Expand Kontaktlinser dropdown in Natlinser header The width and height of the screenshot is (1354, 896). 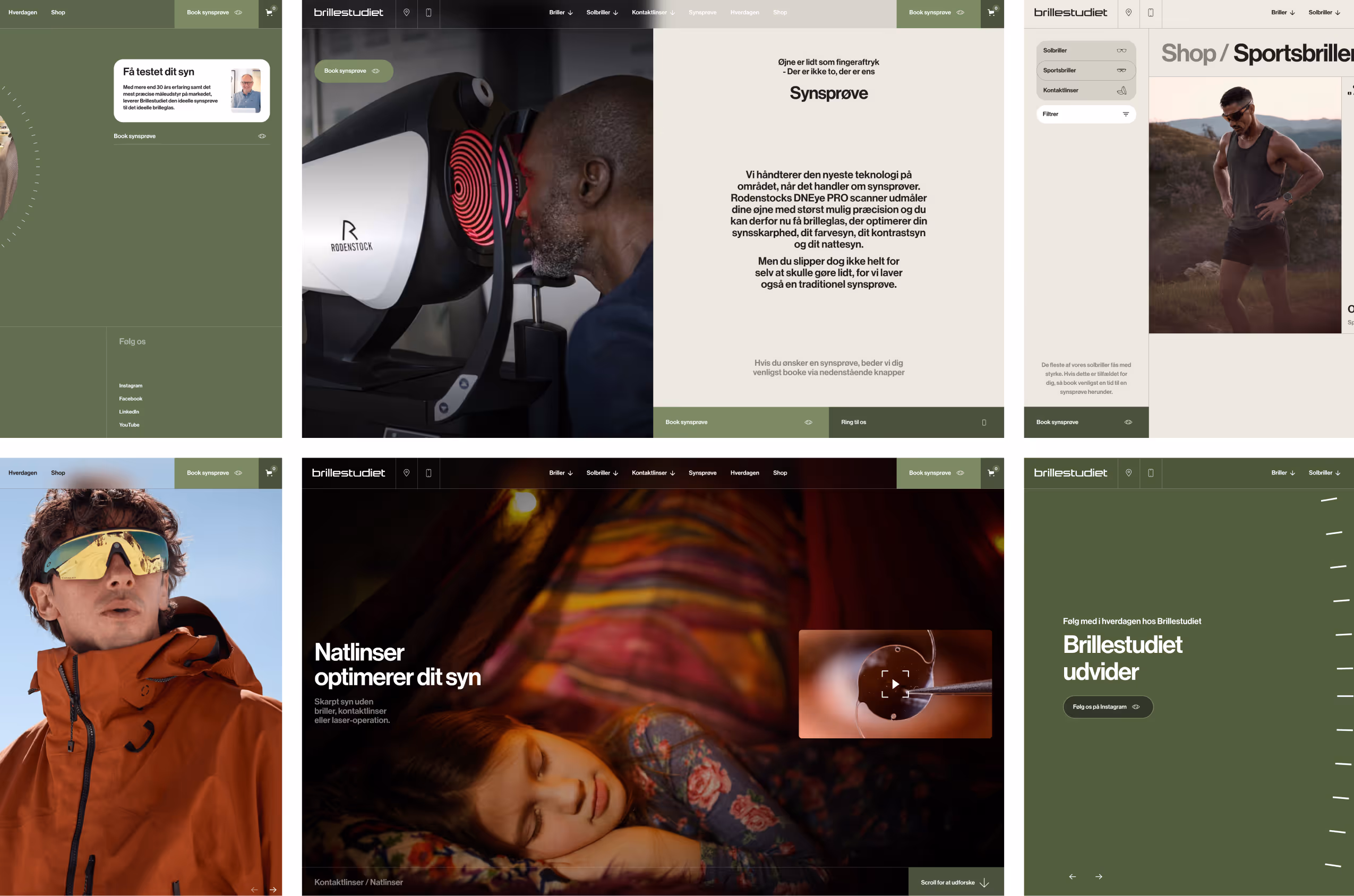click(x=653, y=472)
